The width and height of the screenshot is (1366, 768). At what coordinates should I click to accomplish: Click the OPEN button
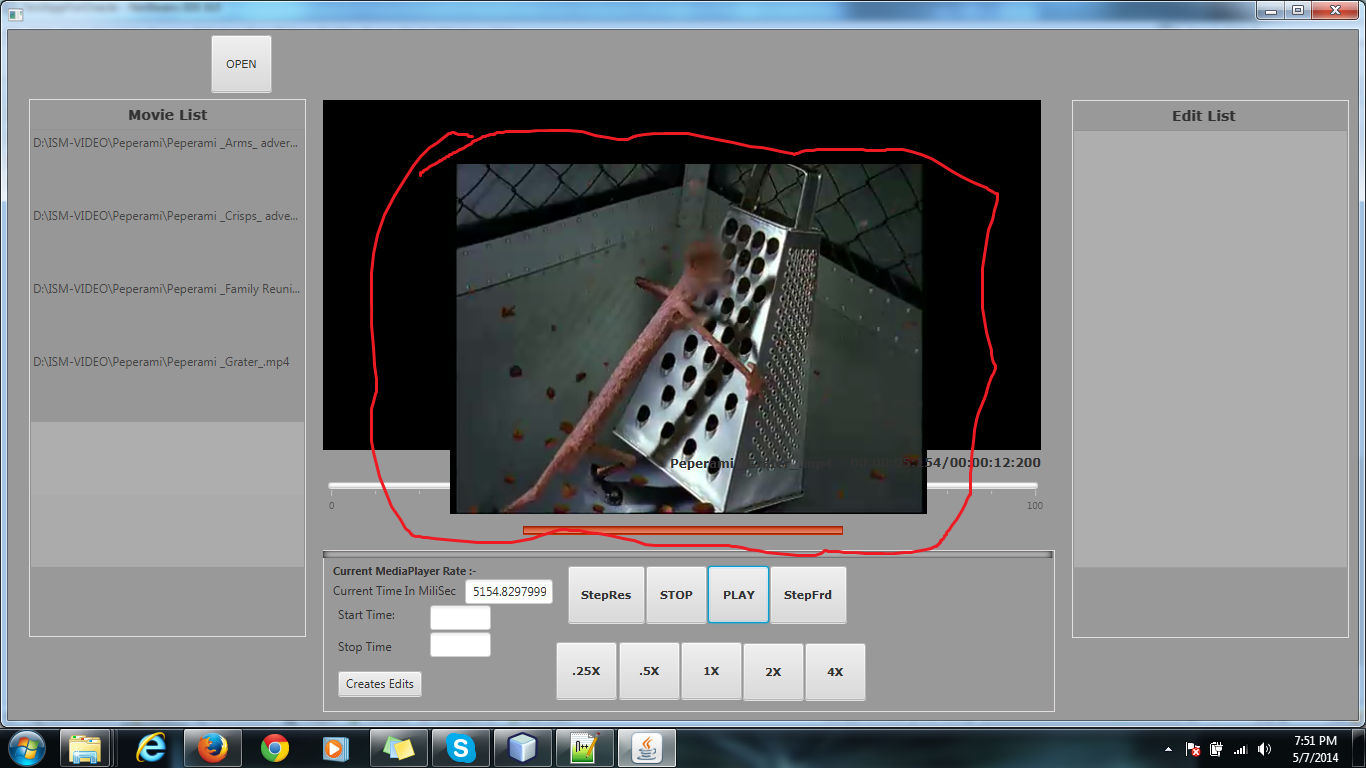pyautogui.click(x=241, y=64)
